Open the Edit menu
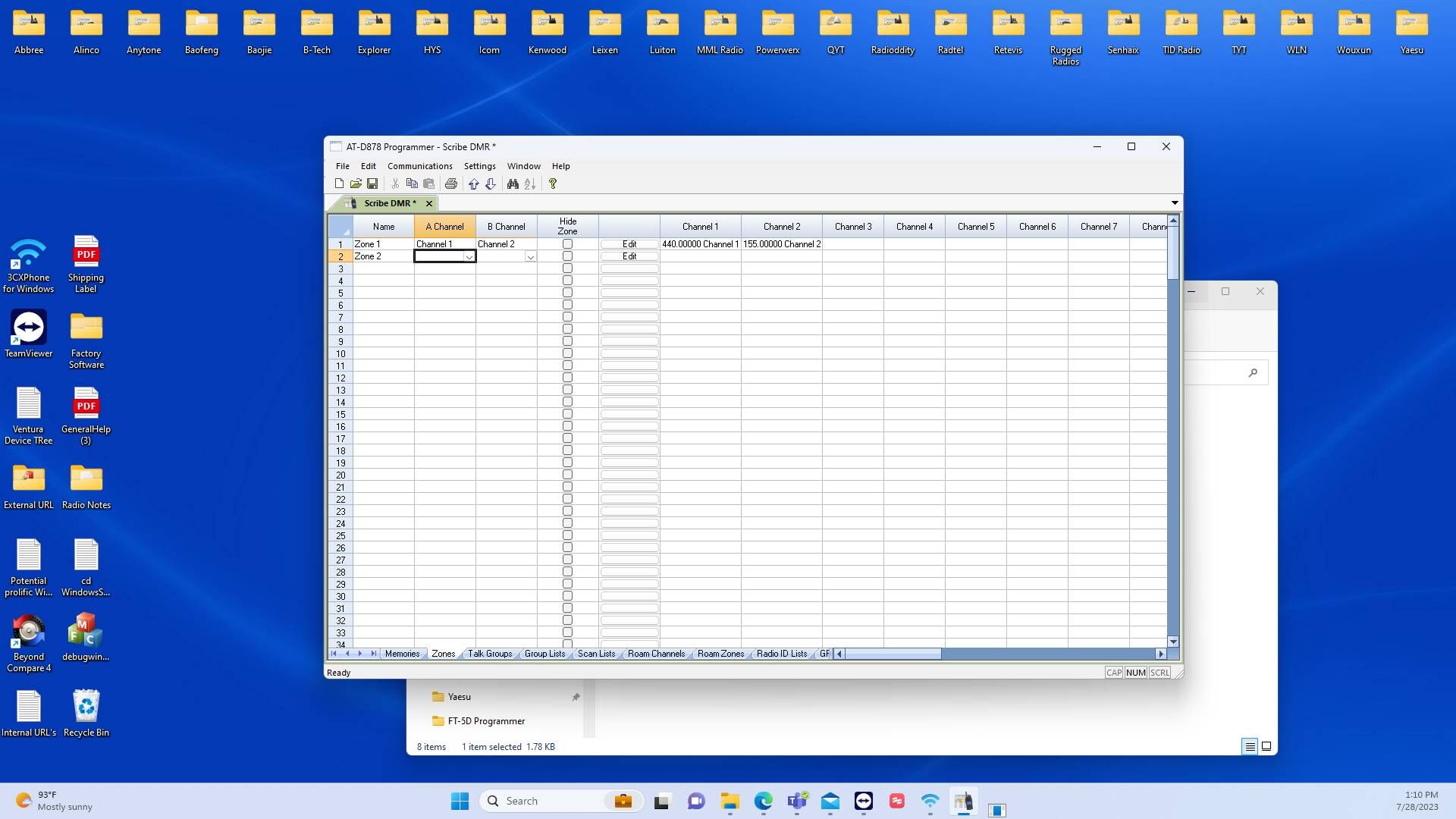The image size is (1456, 819). click(x=369, y=166)
